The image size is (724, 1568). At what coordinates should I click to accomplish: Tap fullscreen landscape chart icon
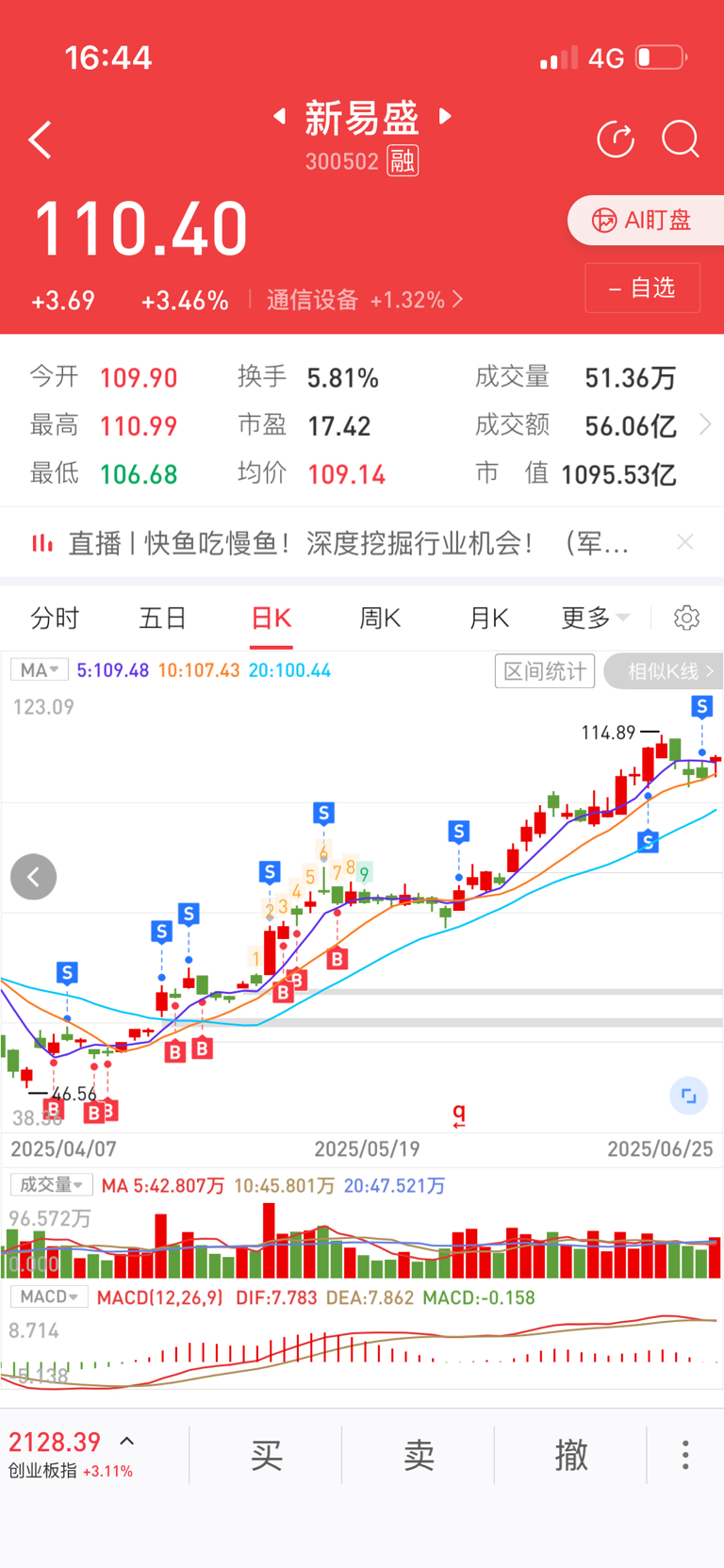(x=689, y=1096)
